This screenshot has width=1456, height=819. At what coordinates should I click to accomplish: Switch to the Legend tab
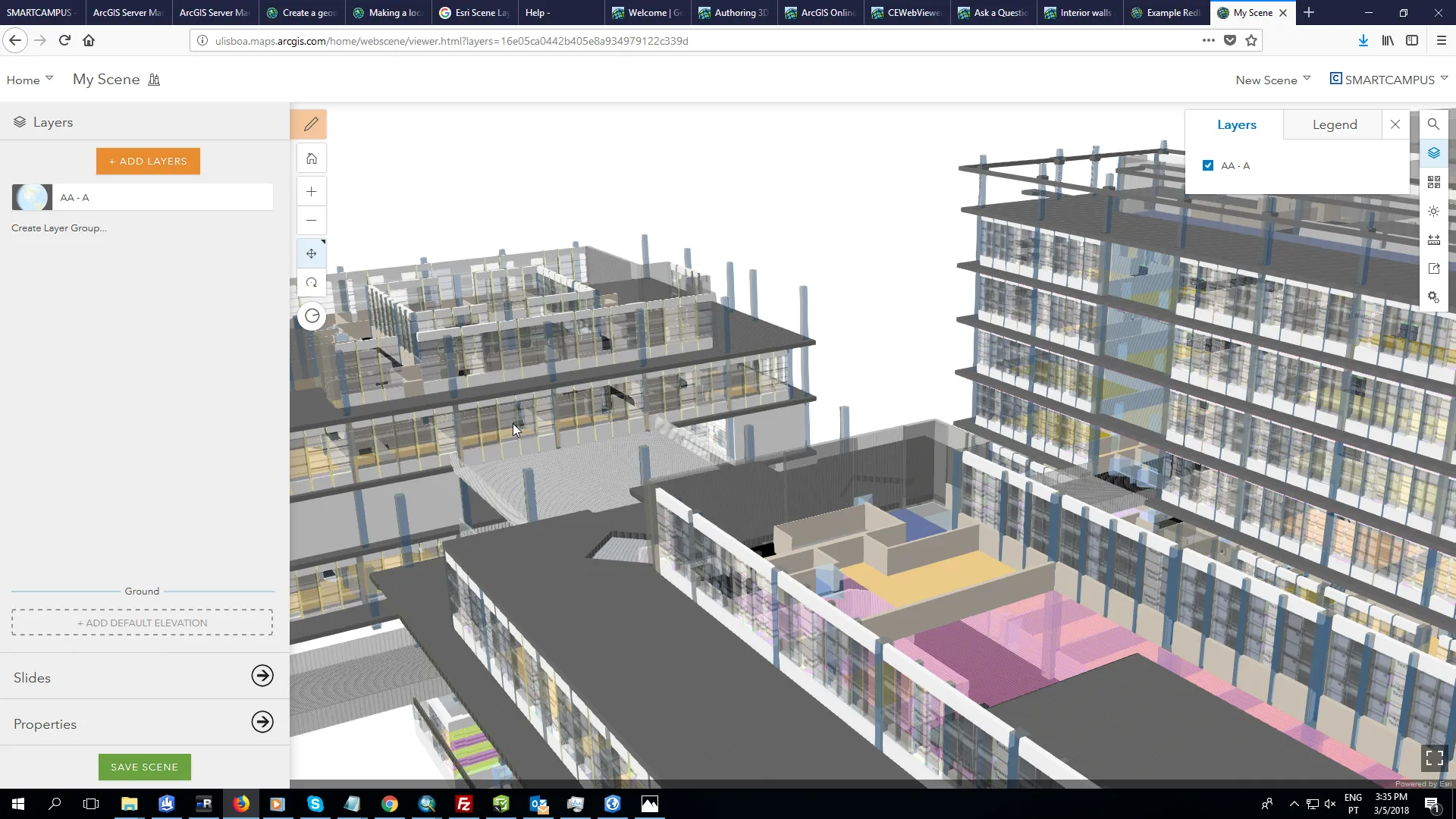[x=1334, y=124]
